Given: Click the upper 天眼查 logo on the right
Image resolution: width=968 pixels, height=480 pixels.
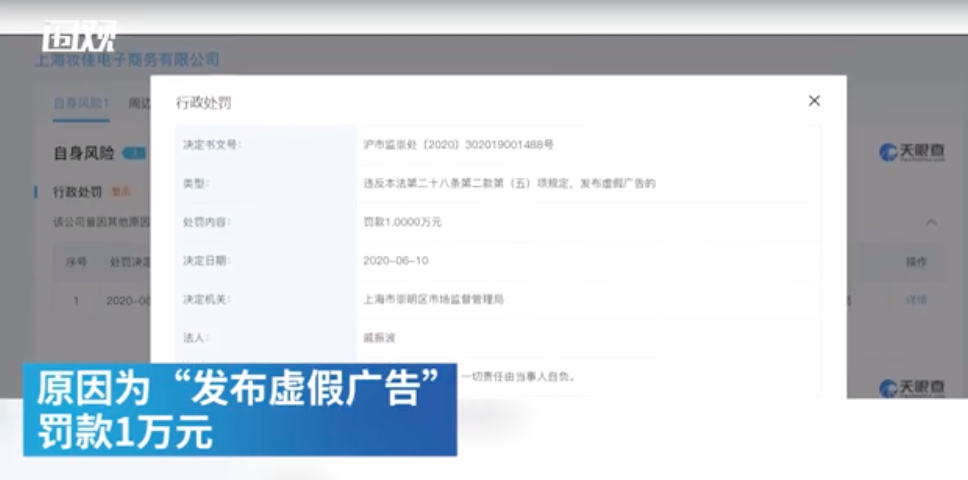Looking at the screenshot, I should (911, 152).
